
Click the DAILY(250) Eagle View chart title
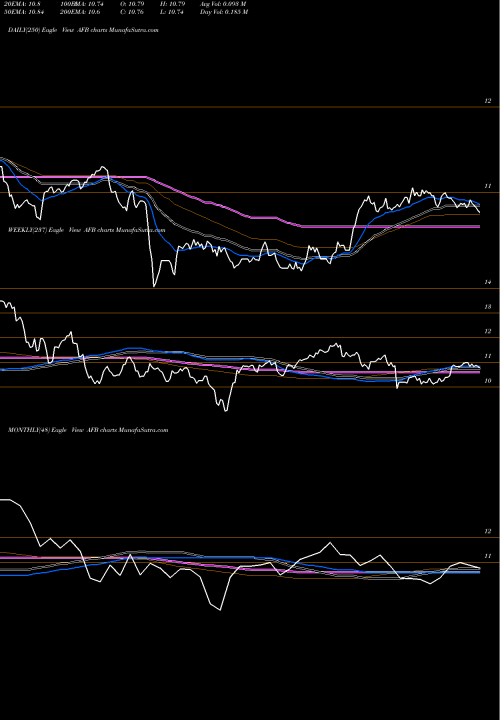83,30
